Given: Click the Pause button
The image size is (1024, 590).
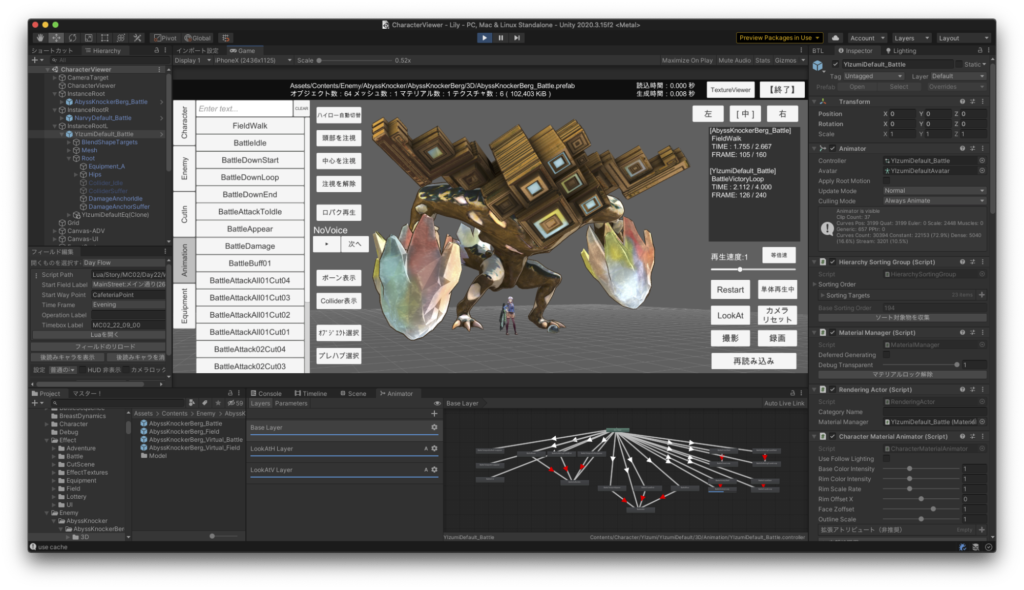Looking at the screenshot, I should [501, 38].
